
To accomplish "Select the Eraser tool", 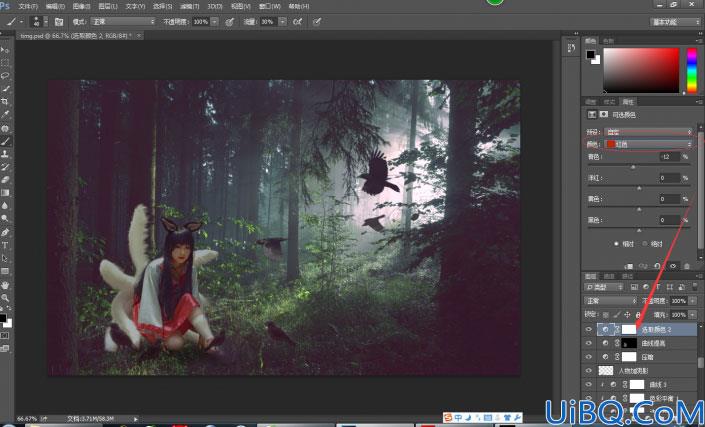I will click(x=5, y=180).
